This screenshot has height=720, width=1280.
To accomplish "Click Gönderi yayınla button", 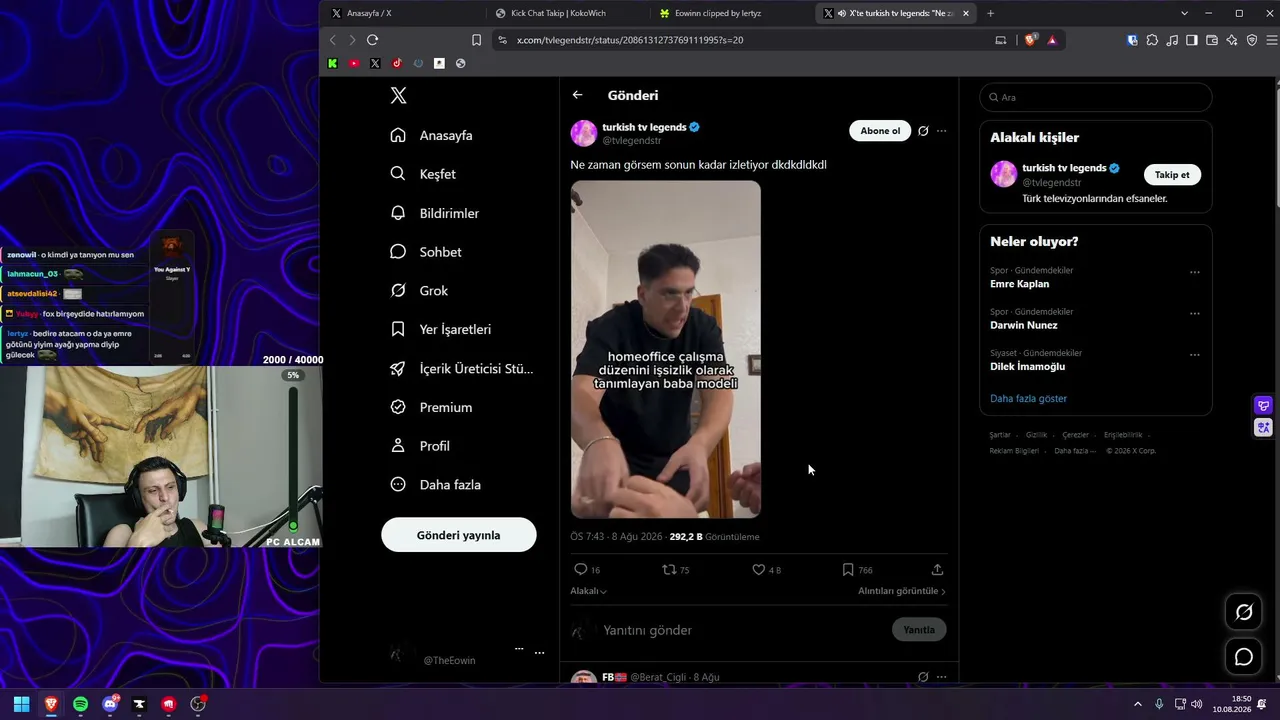I will pos(459,535).
